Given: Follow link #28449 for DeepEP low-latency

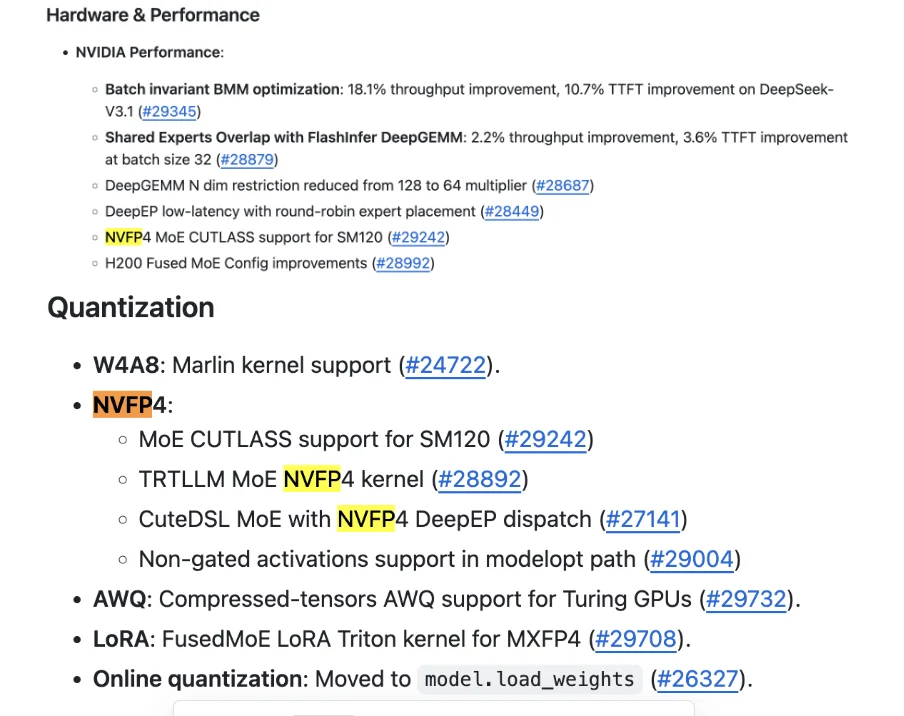Looking at the screenshot, I should [x=512, y=211].
